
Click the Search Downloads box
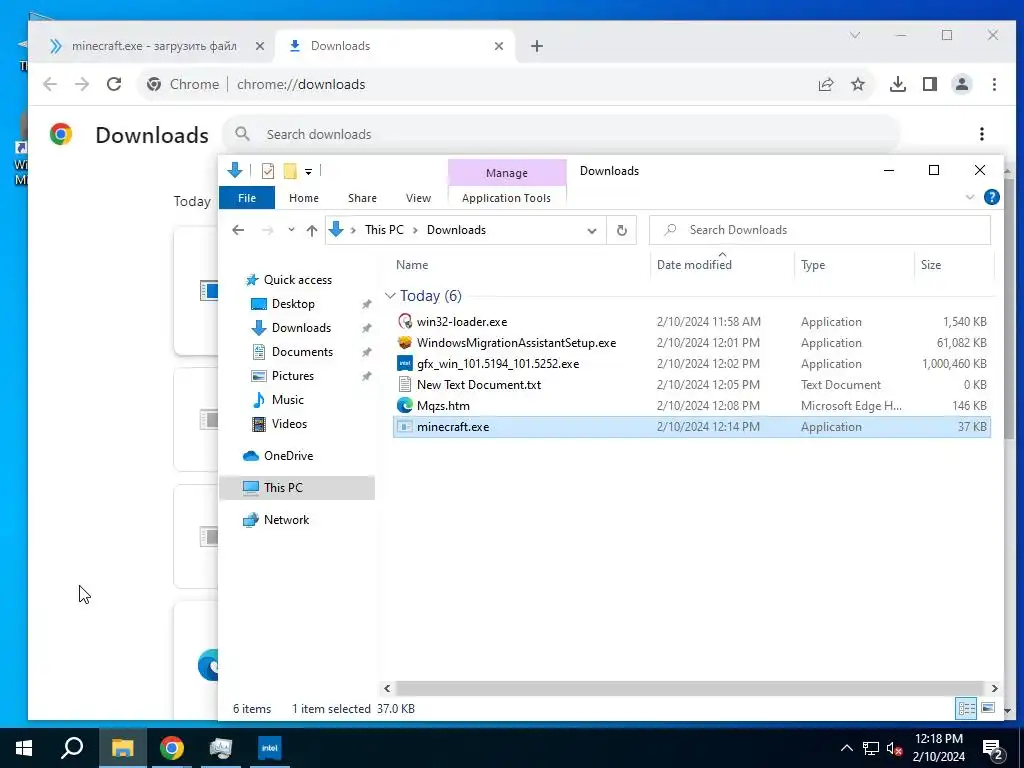(820, 230)
